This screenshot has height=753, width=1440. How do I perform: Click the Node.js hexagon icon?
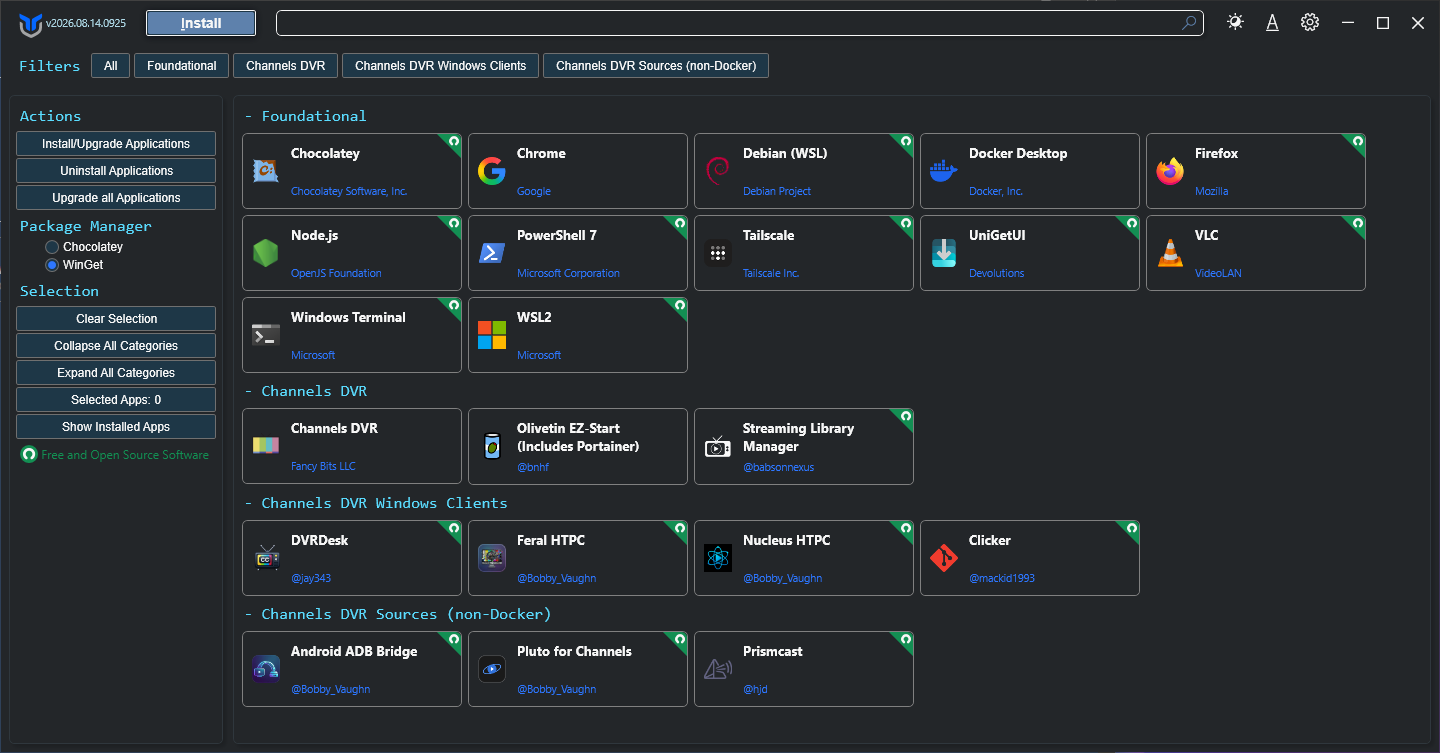tap(266, 253)
